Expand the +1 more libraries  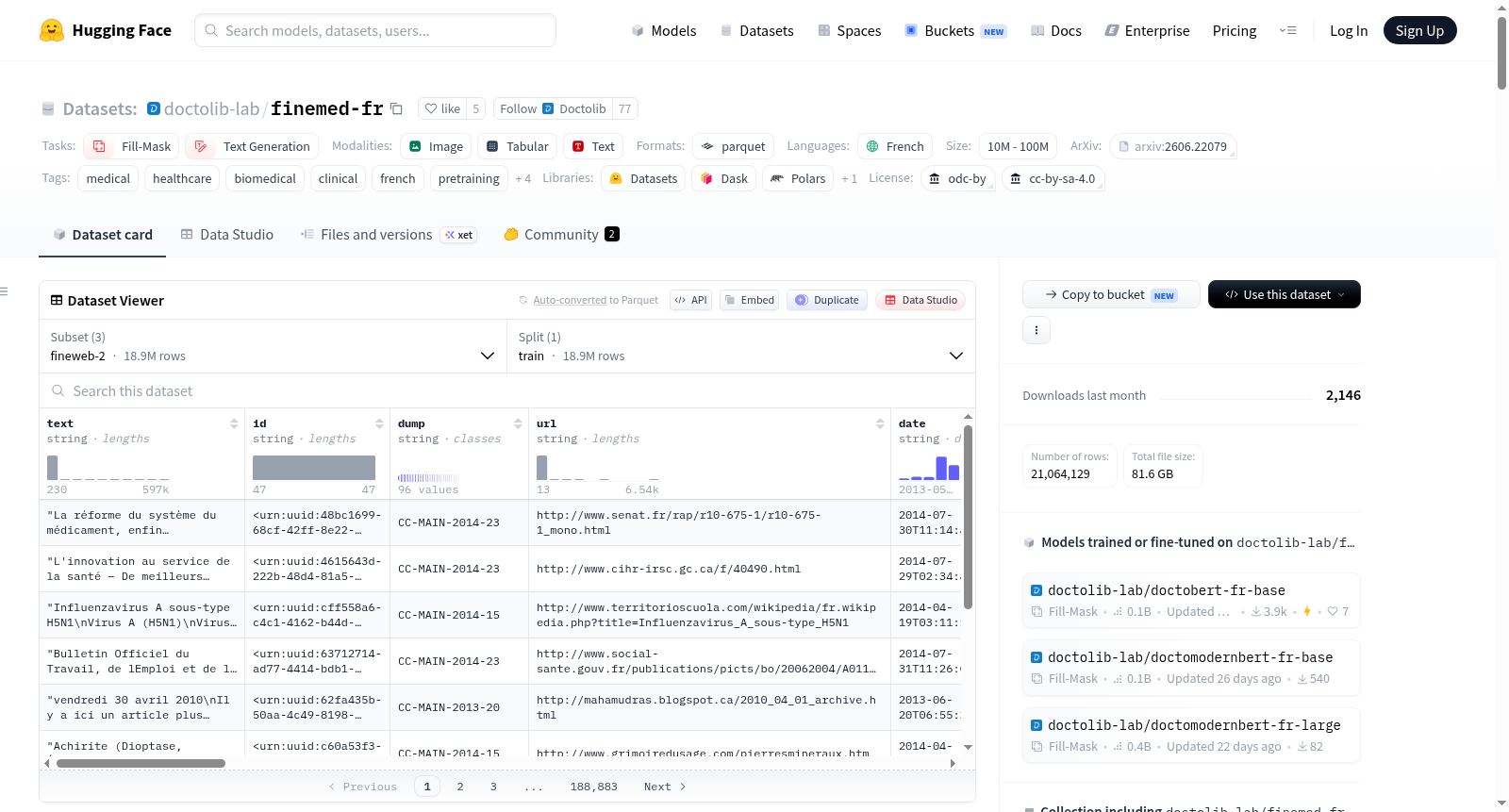click(x=850, y=178)
